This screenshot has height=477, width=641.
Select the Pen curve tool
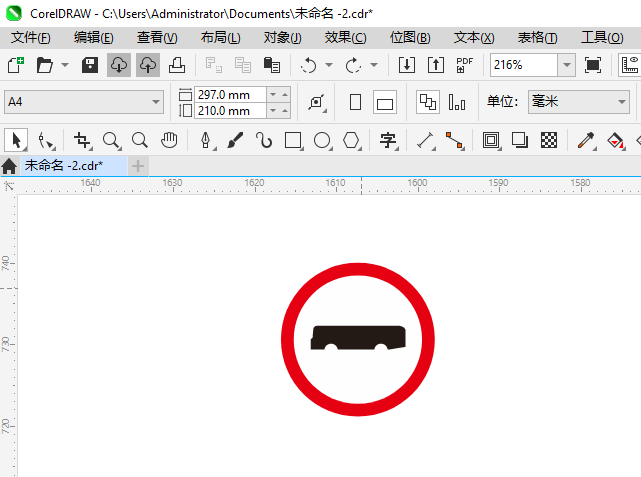(x=206, y=141)
